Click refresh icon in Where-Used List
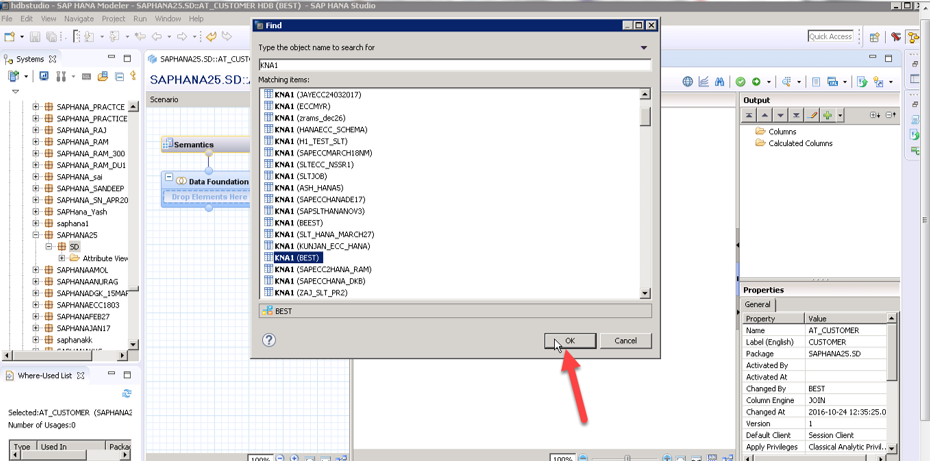Image resolution: width=930 pixels, height=461 pixels. coord(126,393)
